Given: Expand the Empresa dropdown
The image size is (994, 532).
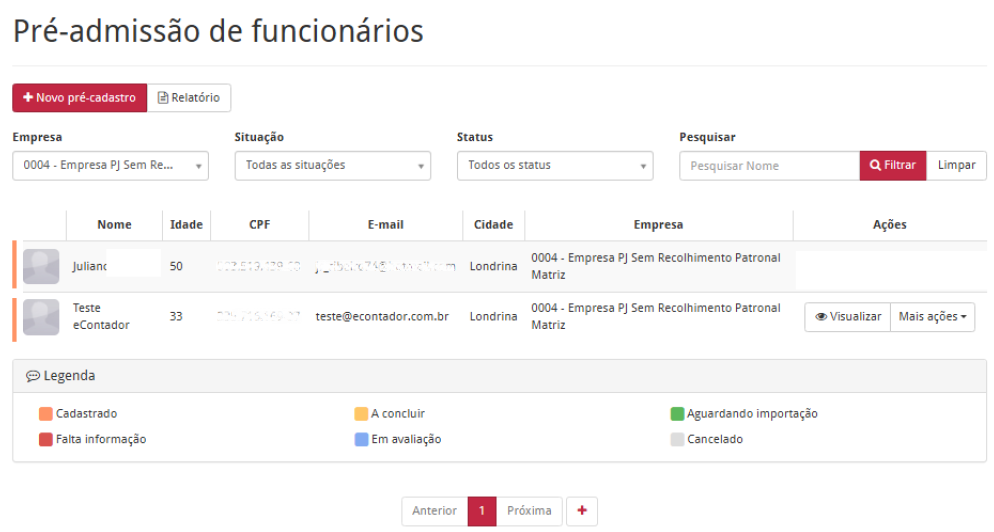Looking at the screenshot, I should coord(110,166).
